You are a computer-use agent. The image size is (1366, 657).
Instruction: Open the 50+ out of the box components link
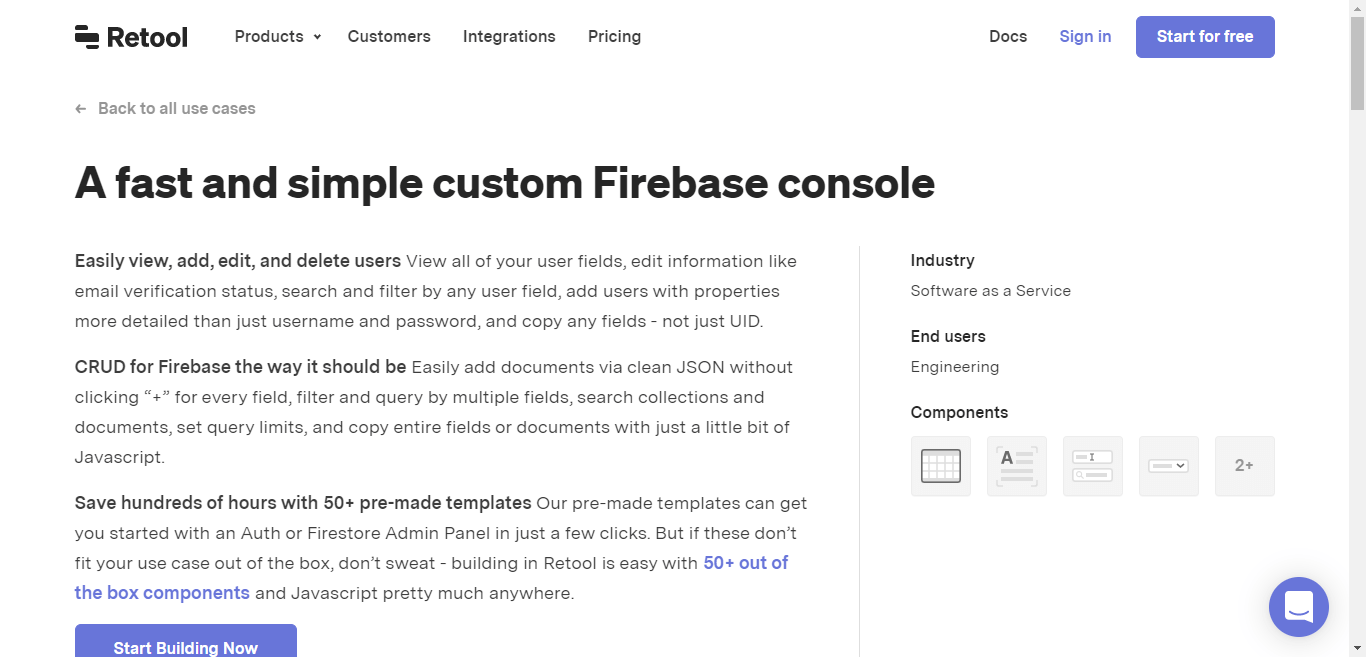tap(746, 563)
